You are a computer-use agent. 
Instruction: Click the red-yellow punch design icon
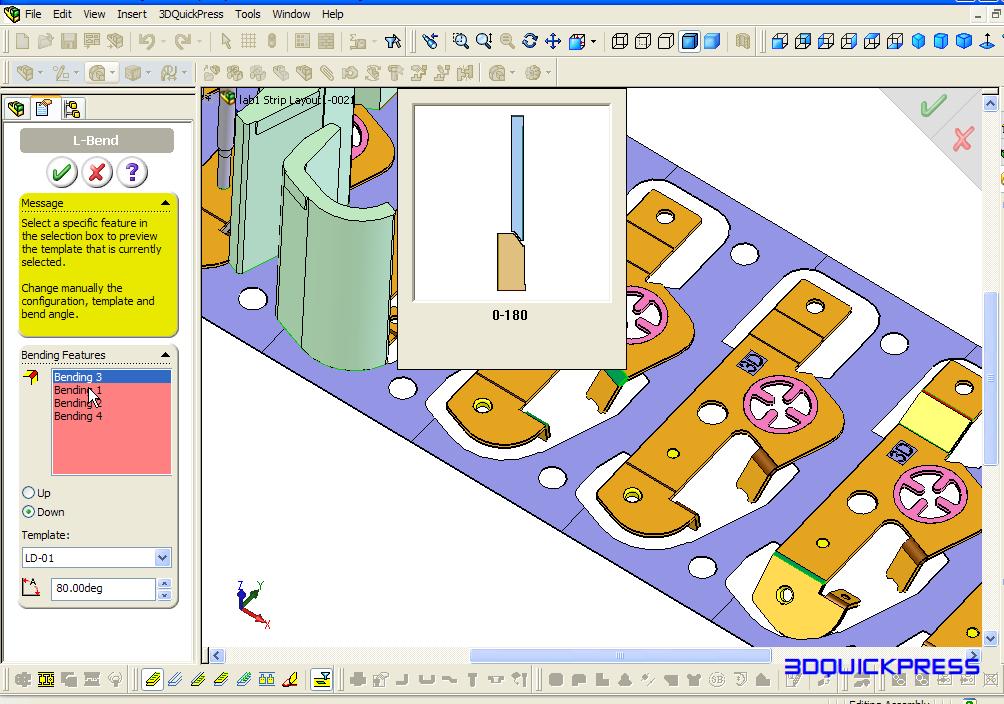point(290,680)
